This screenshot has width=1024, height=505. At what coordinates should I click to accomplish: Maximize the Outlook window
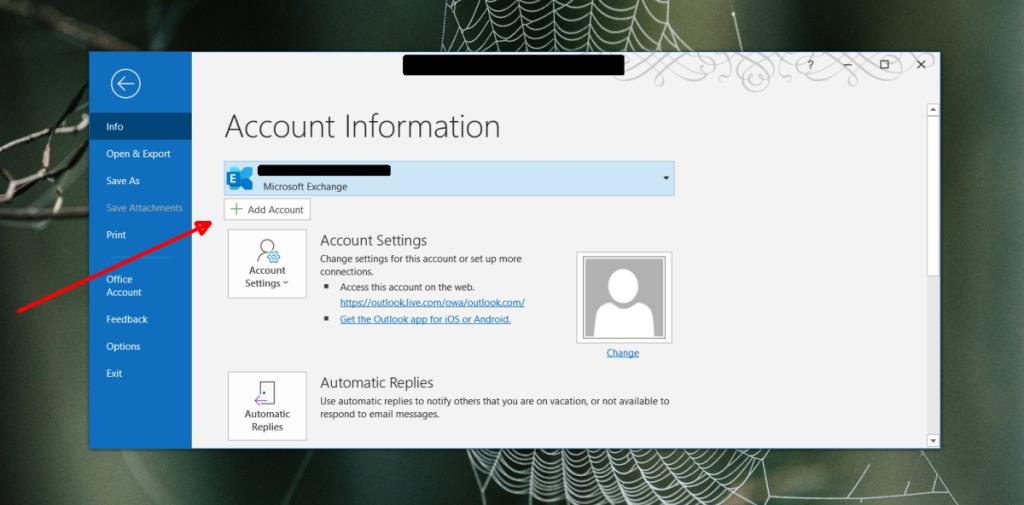[x=884, y=65]
